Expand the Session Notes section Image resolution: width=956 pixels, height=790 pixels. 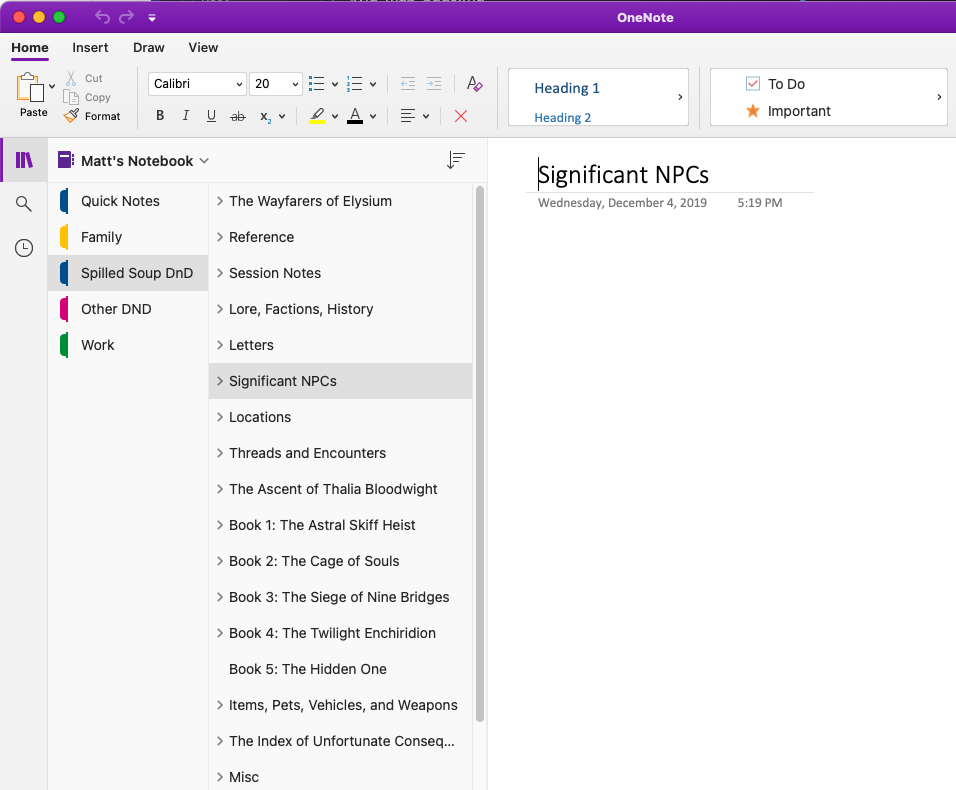(219, 273)
